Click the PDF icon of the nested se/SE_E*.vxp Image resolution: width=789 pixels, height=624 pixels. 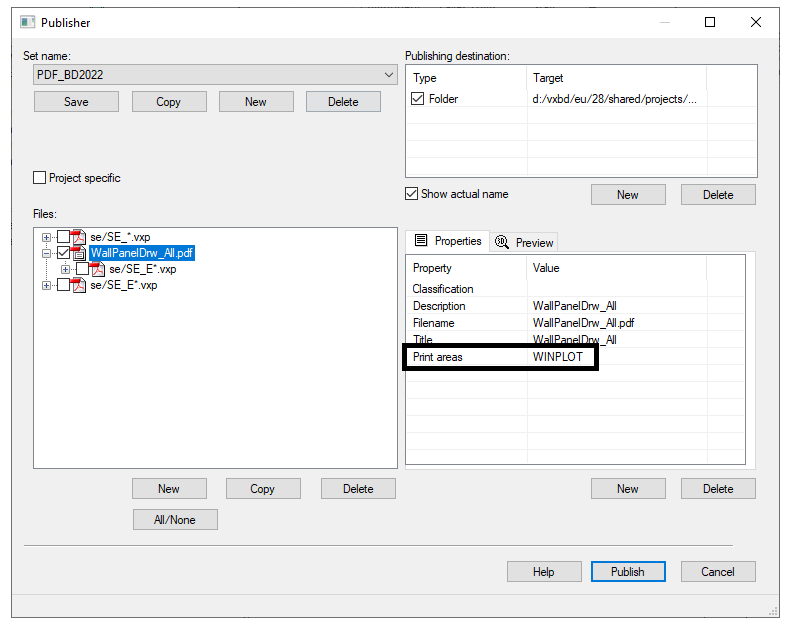coord(98,269)
